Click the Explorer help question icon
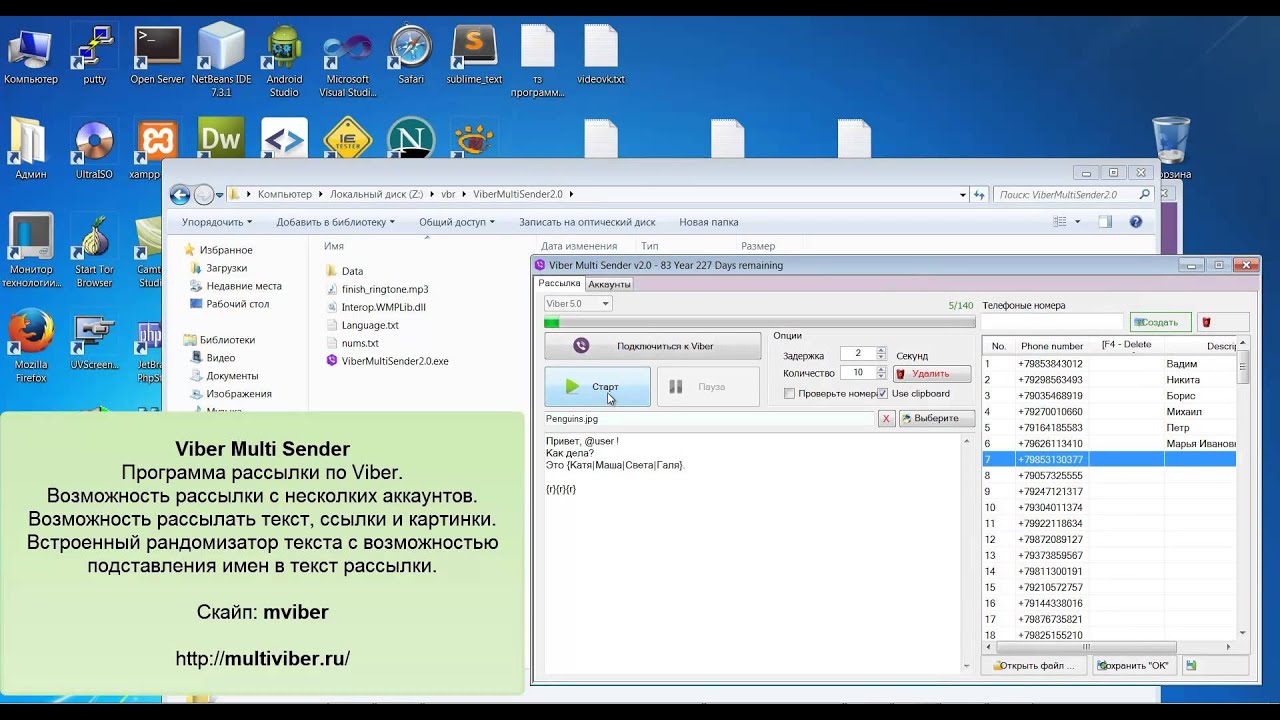The image size is (1280, 720). coord(1135,222)
